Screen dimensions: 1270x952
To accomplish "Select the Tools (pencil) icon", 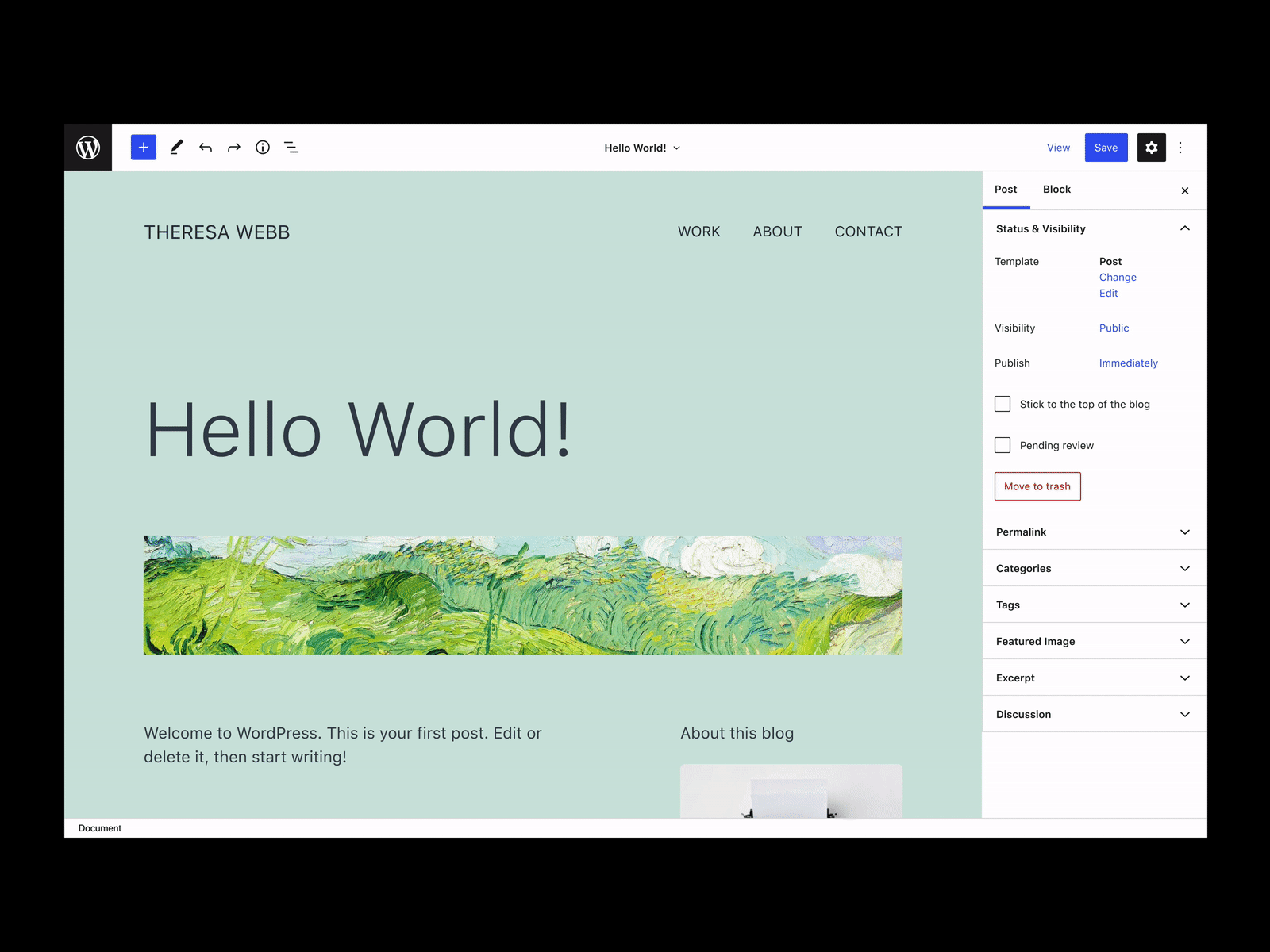I will (x=176, y=147).
